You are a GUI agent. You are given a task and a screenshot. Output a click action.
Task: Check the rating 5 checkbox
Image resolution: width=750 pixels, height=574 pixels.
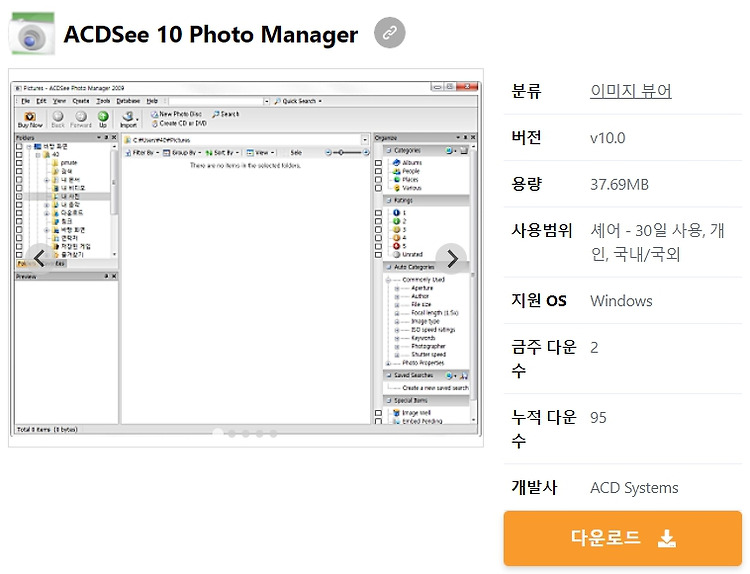378,246
